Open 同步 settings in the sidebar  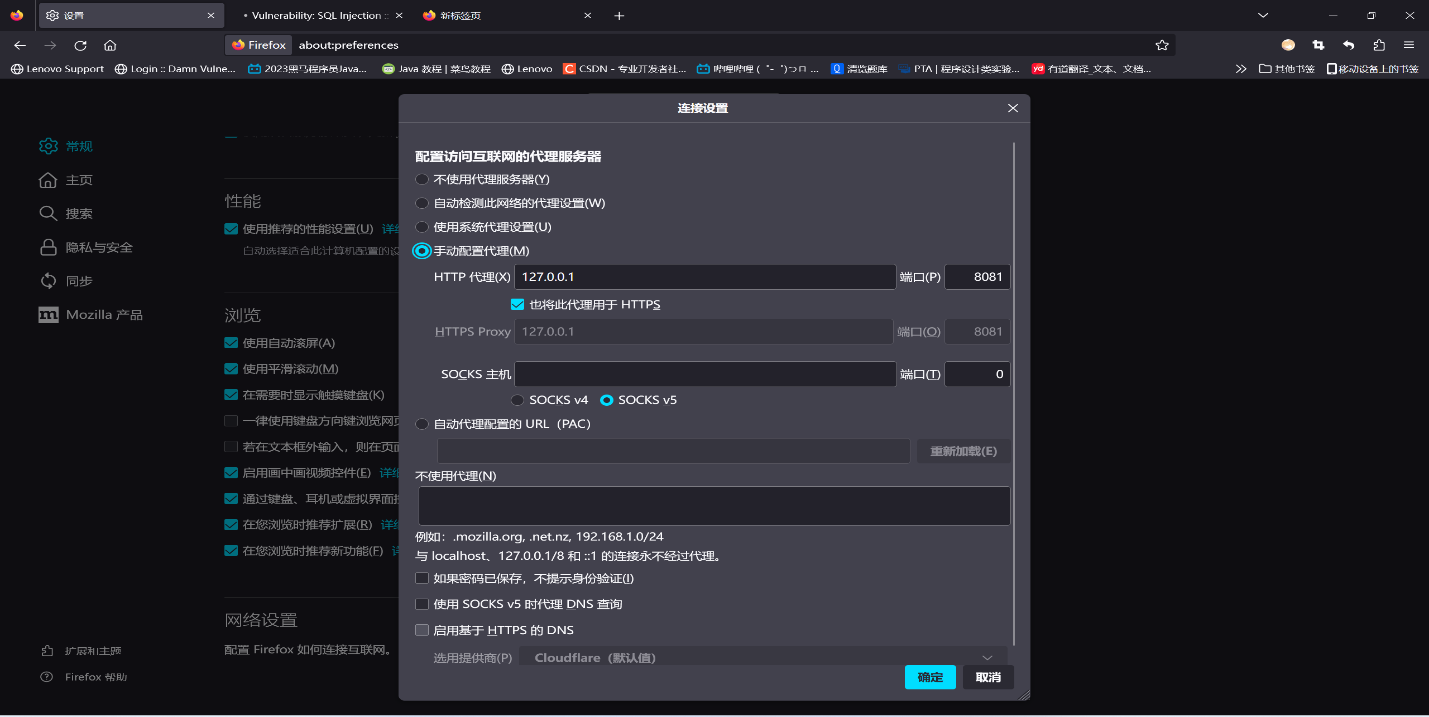pyautogui.click(x=66, y=281)
